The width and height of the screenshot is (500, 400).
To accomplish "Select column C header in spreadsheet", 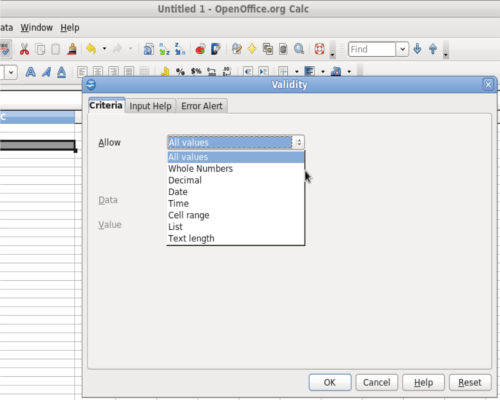I will 37,117.
